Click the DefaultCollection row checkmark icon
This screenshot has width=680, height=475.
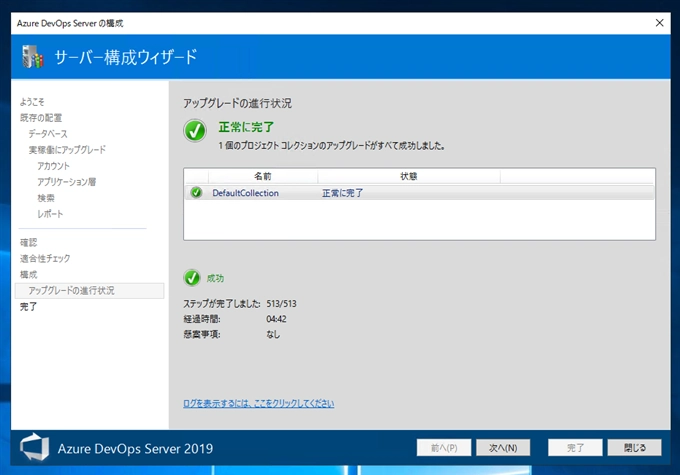click(196, 193)
